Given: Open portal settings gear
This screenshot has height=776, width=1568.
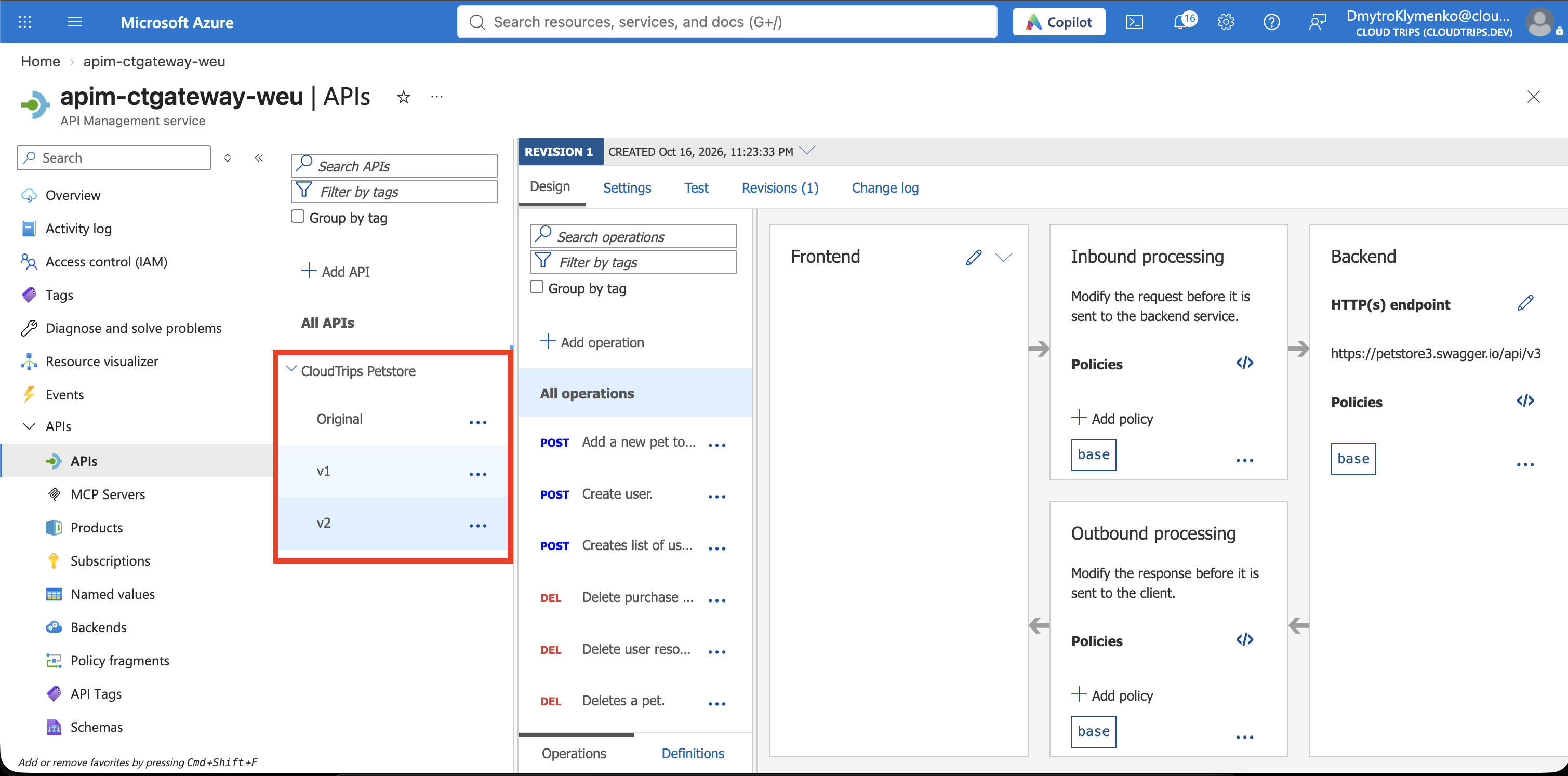Looking at the screenshot, I should pyautogui.click(x=1226, y=22).
